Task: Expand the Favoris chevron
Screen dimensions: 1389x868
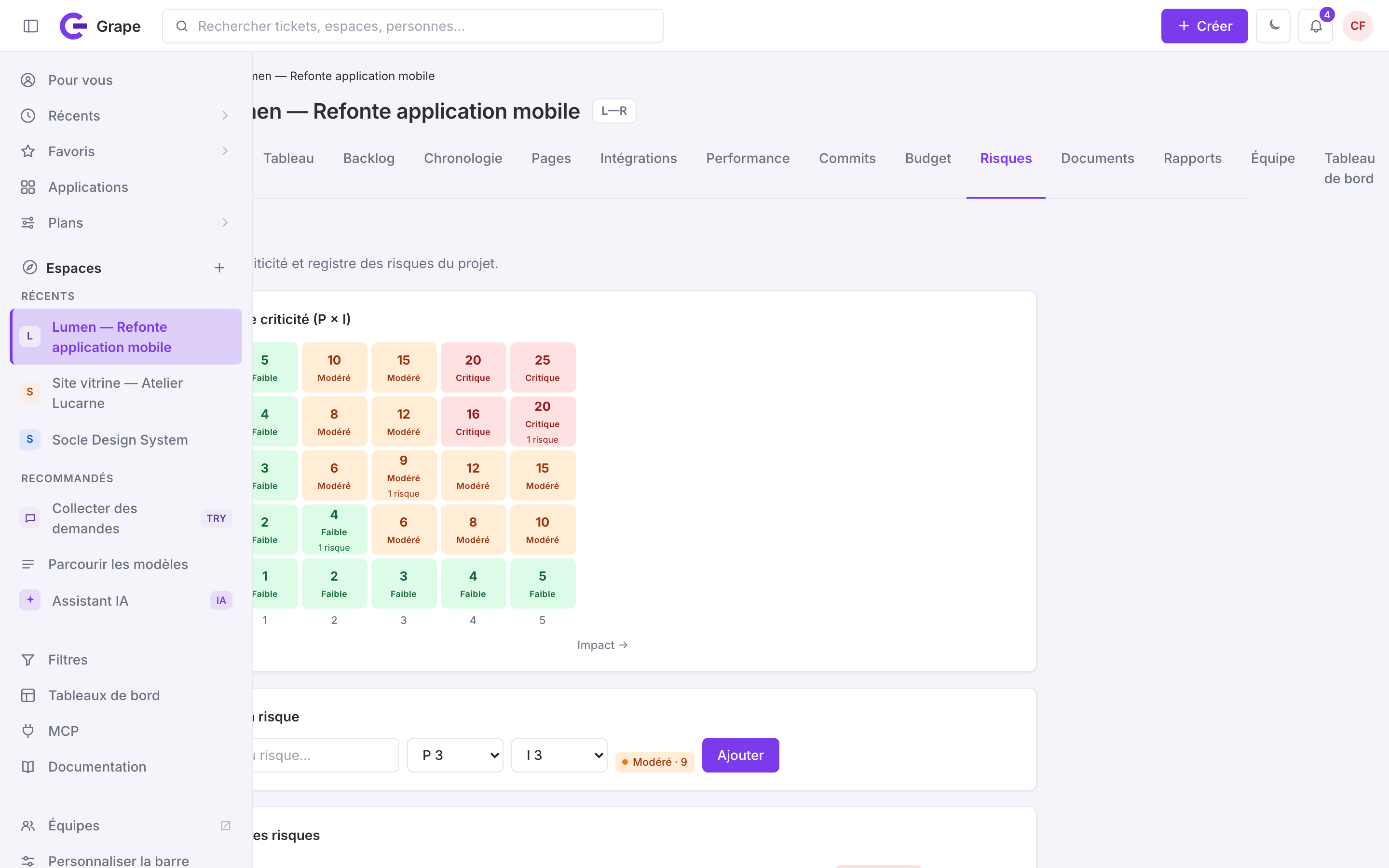Action: (225, 151)
